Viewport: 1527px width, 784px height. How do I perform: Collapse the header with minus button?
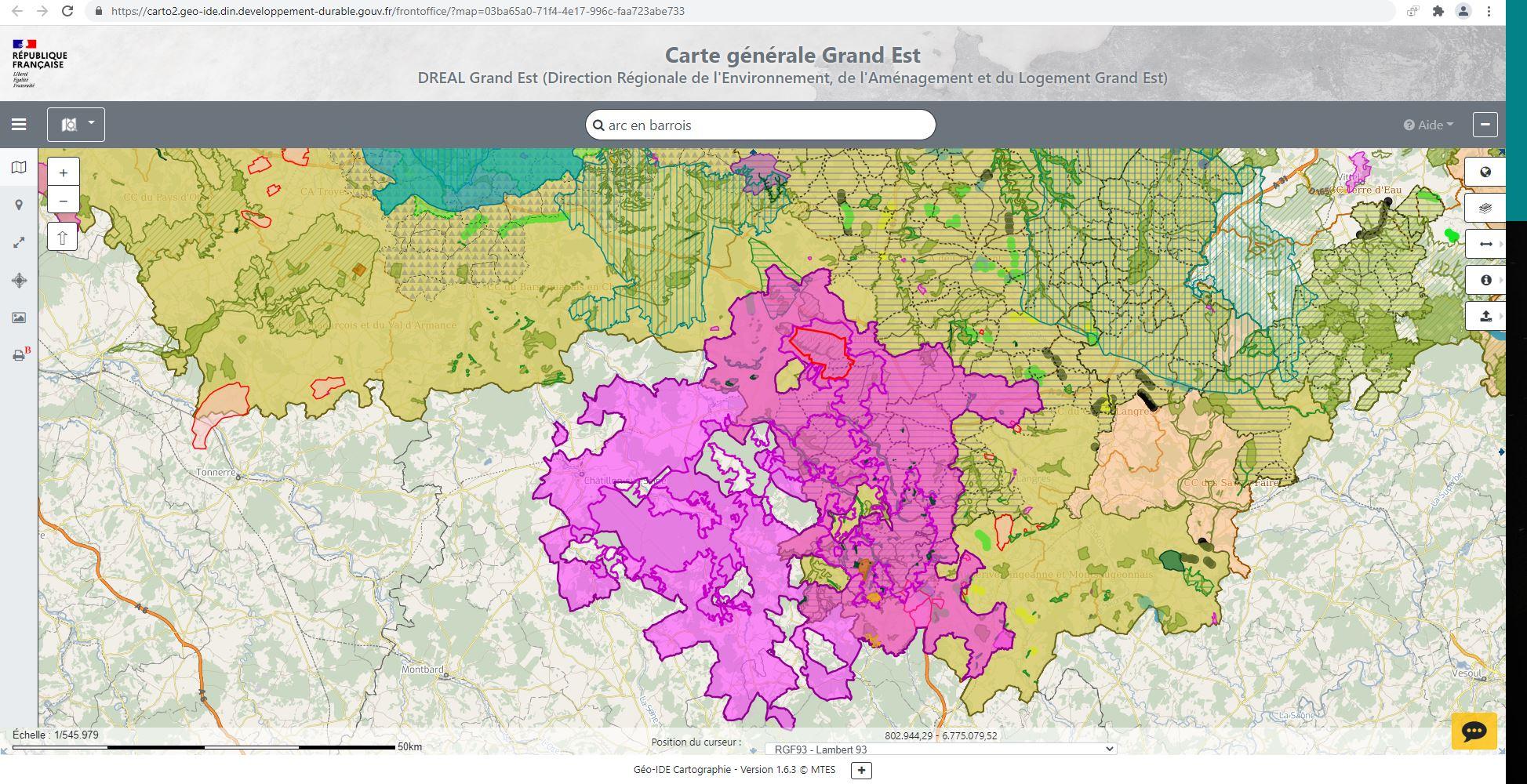(x=1485, y=125)
